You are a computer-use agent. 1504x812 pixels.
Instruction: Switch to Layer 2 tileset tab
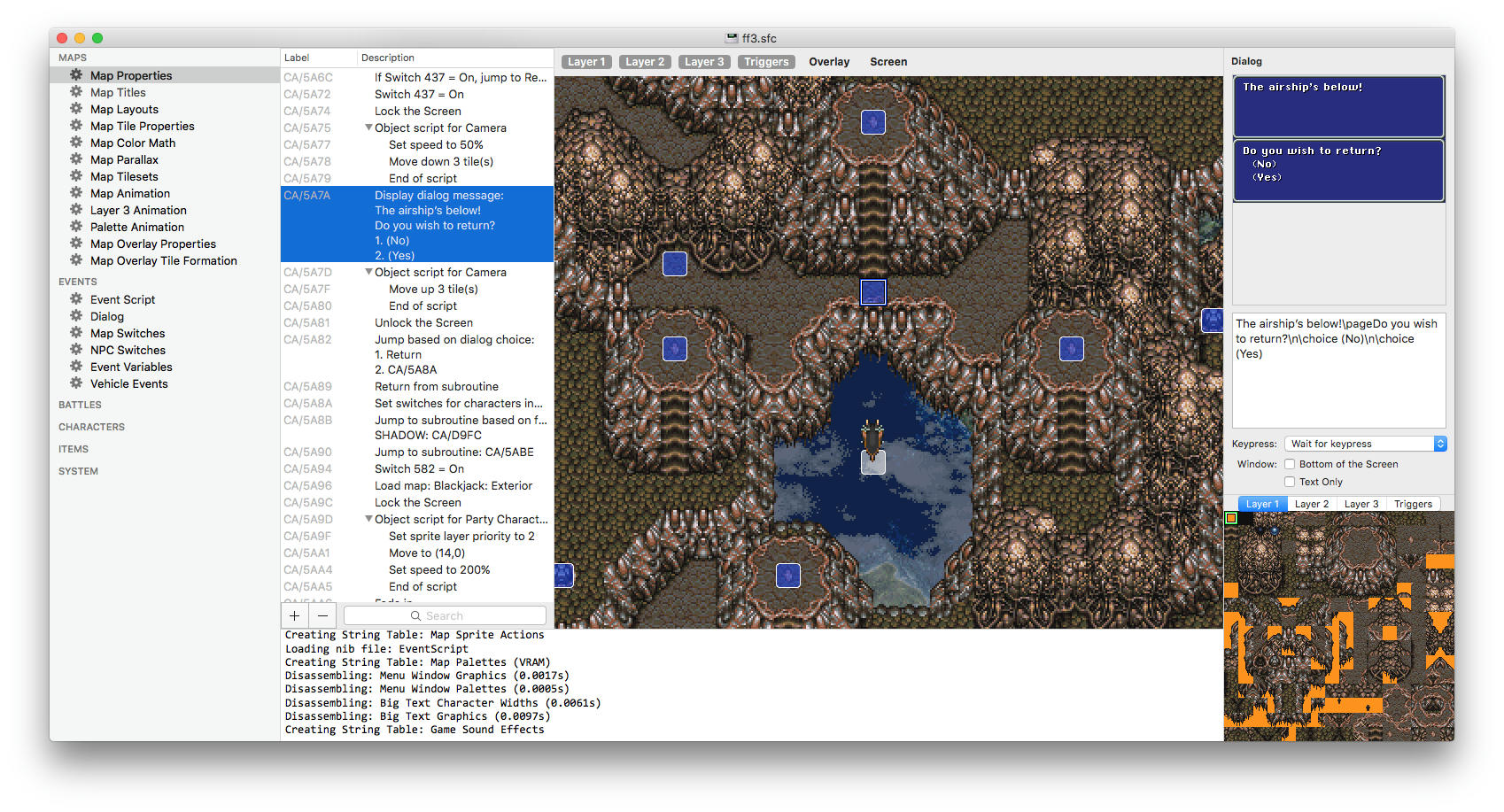coord(1312,504)
